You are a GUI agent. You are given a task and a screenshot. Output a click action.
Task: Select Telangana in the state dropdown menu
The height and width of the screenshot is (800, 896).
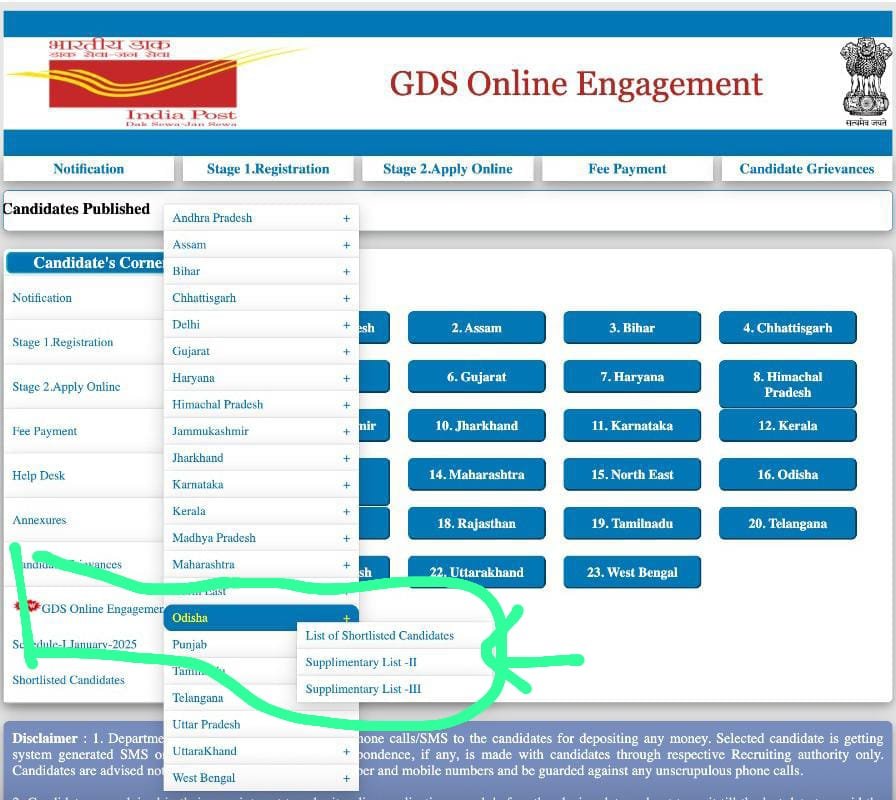[230, 698]
